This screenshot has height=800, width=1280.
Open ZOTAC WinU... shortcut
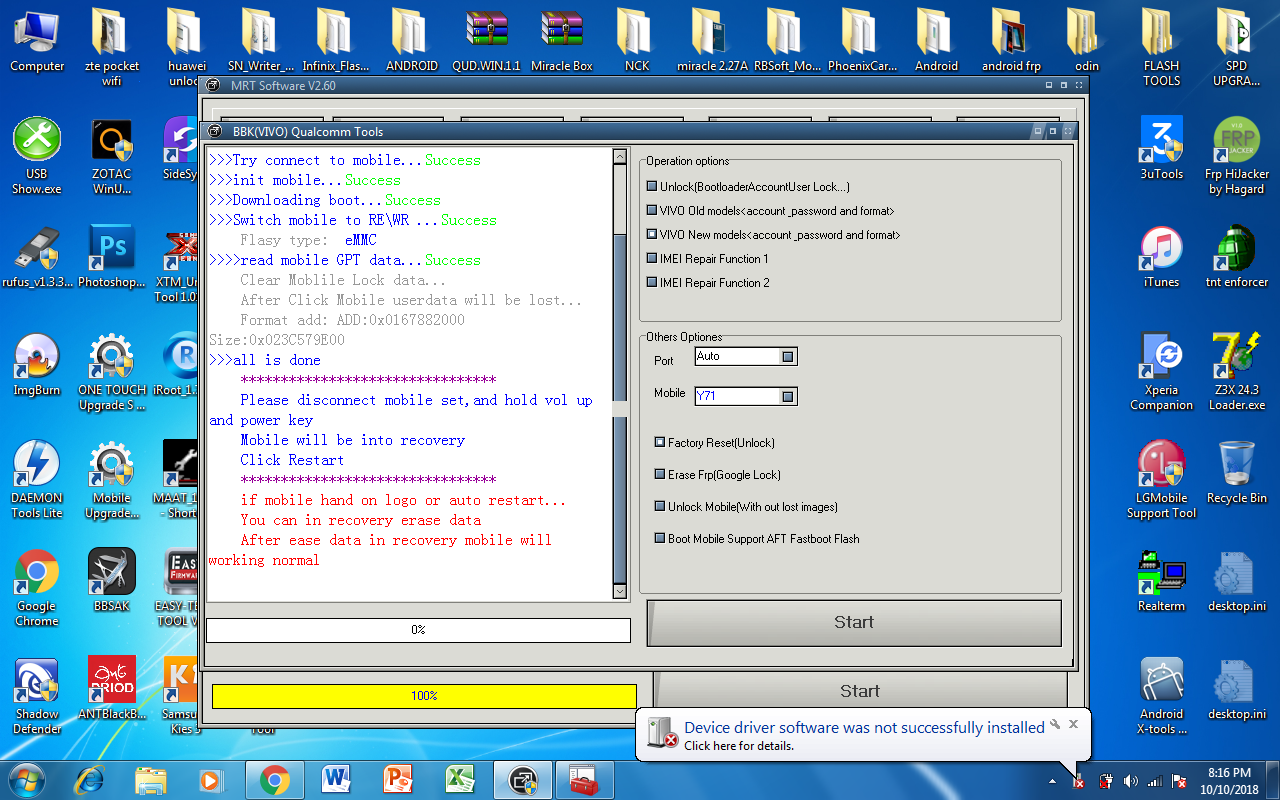point(112,156)
